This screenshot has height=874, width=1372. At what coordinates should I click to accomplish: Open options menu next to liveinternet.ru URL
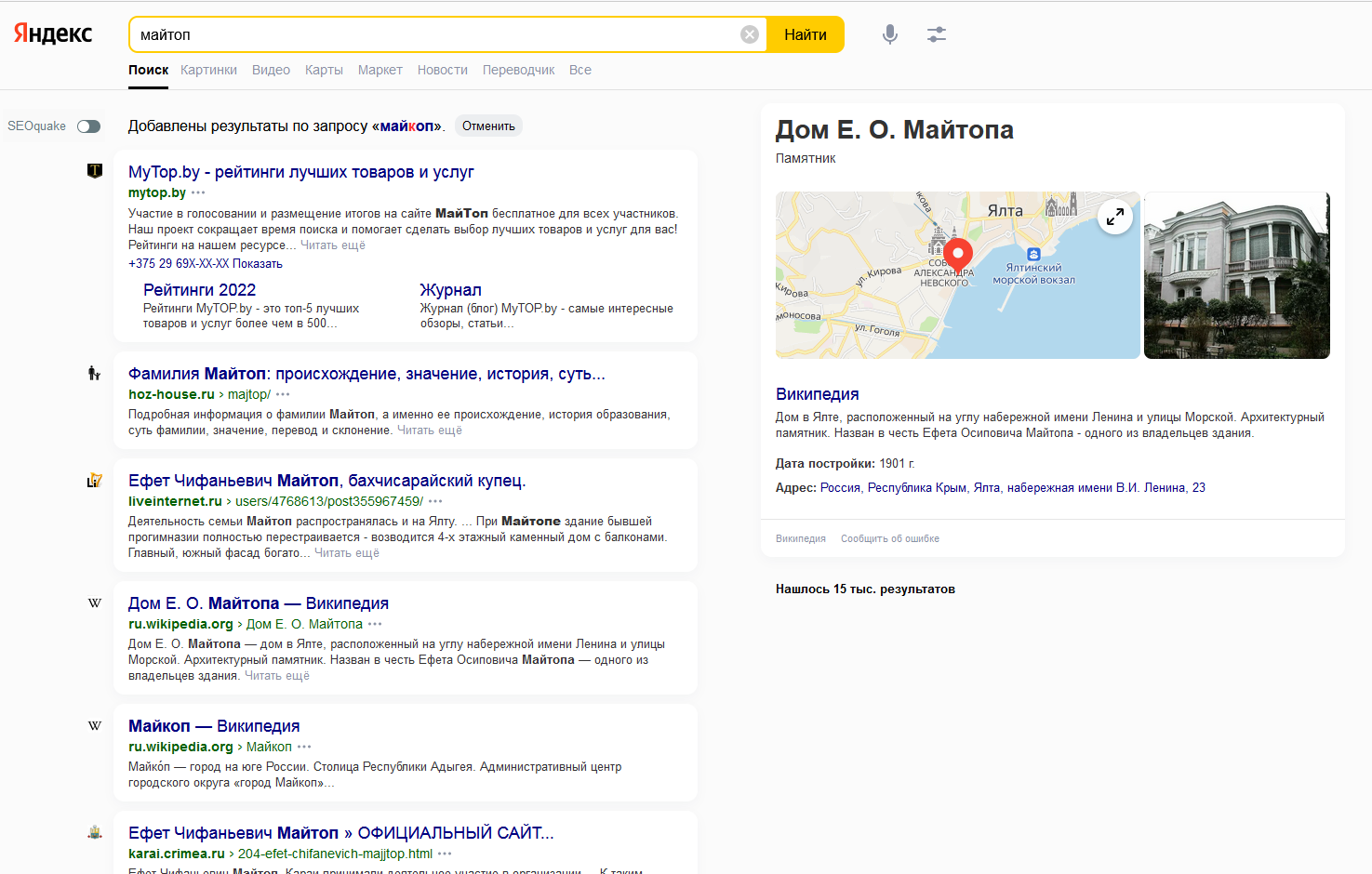pos(435,501)
